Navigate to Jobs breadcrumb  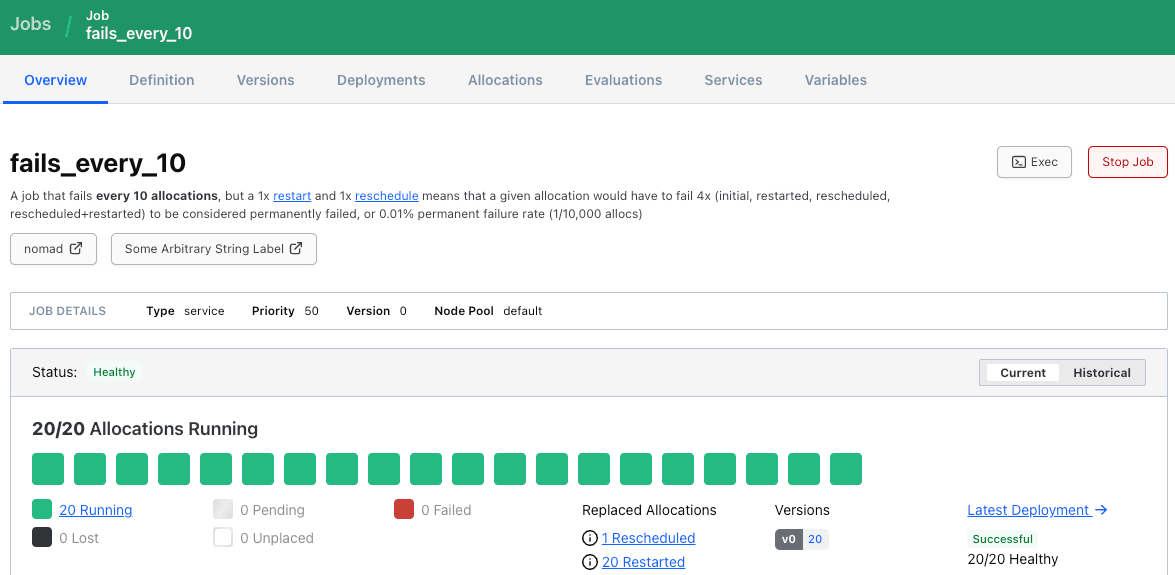point(31,25)
